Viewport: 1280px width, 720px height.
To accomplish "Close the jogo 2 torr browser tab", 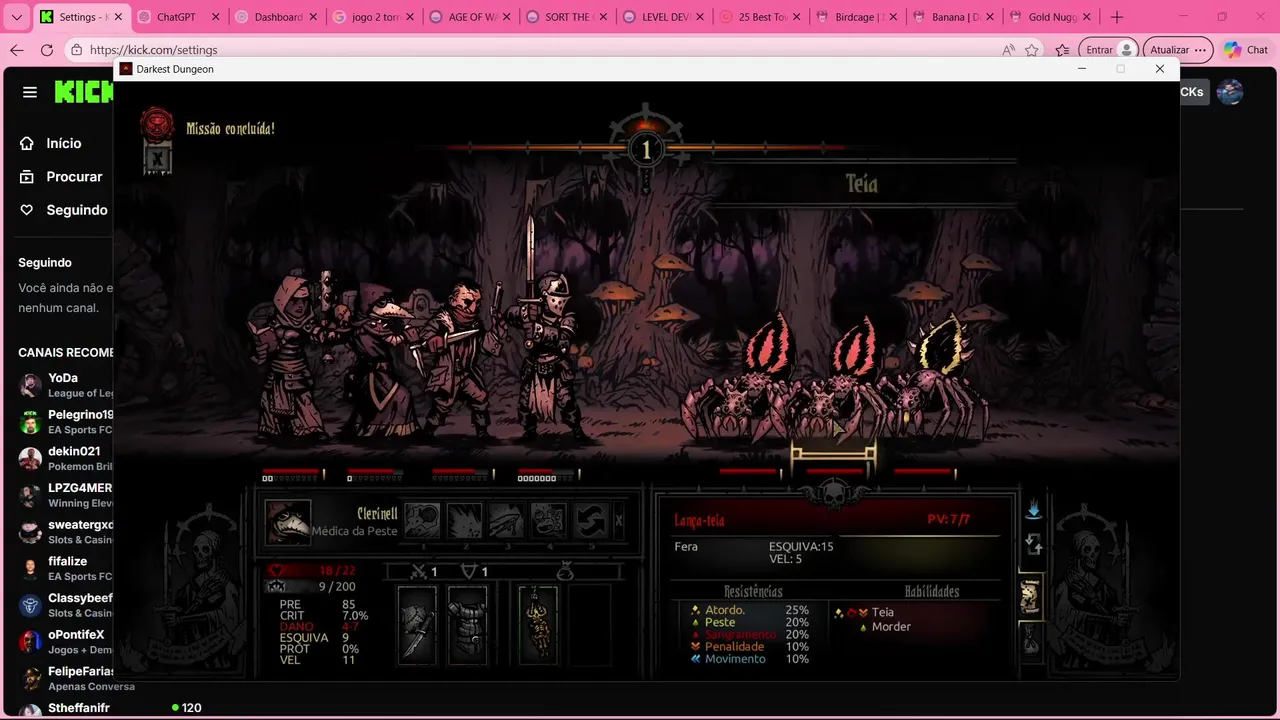I will pyautogui.click(x=410, y=17).
